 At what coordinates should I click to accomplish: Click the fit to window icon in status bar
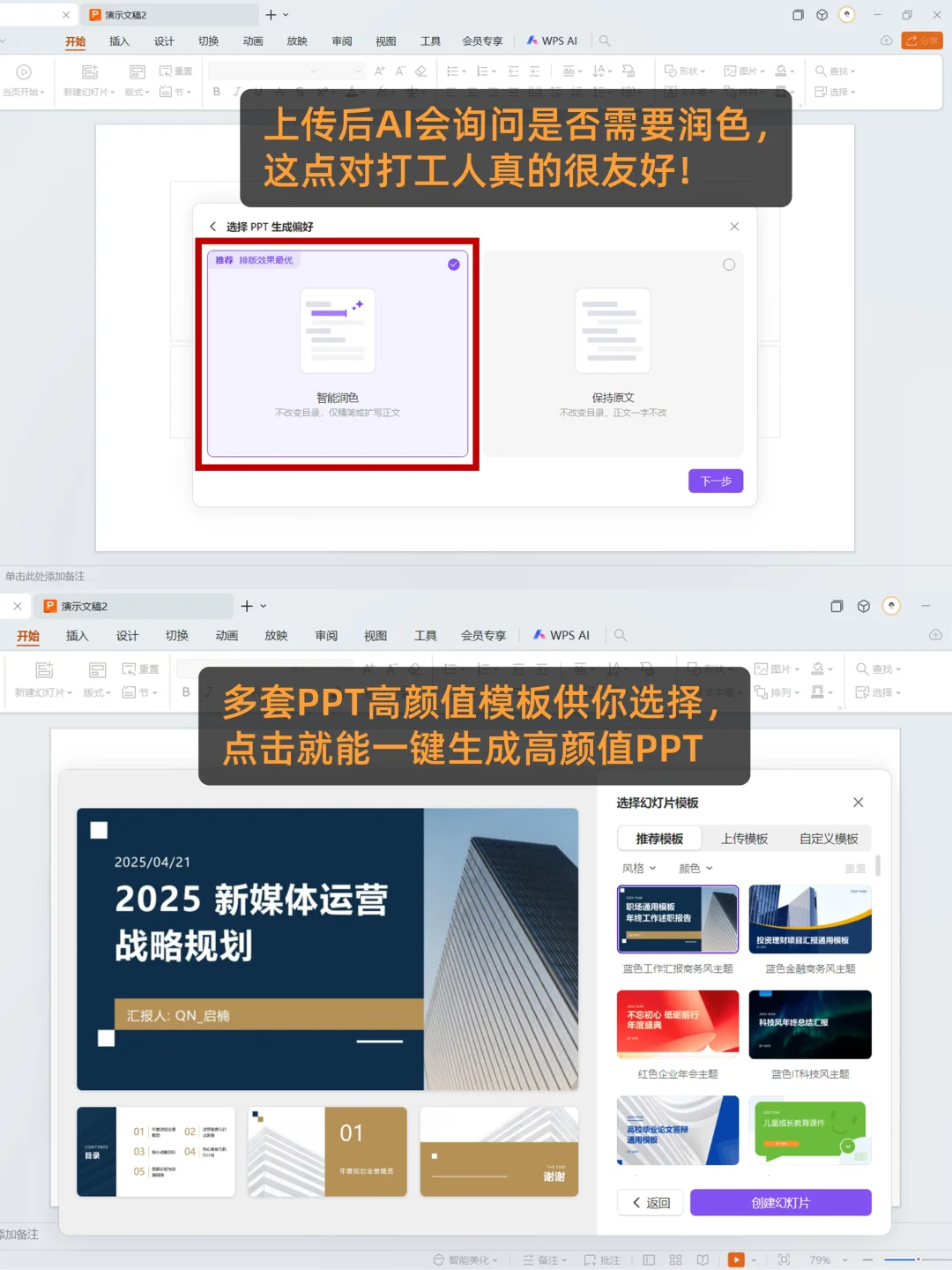pyautogui.click(x=784, y=1259)
